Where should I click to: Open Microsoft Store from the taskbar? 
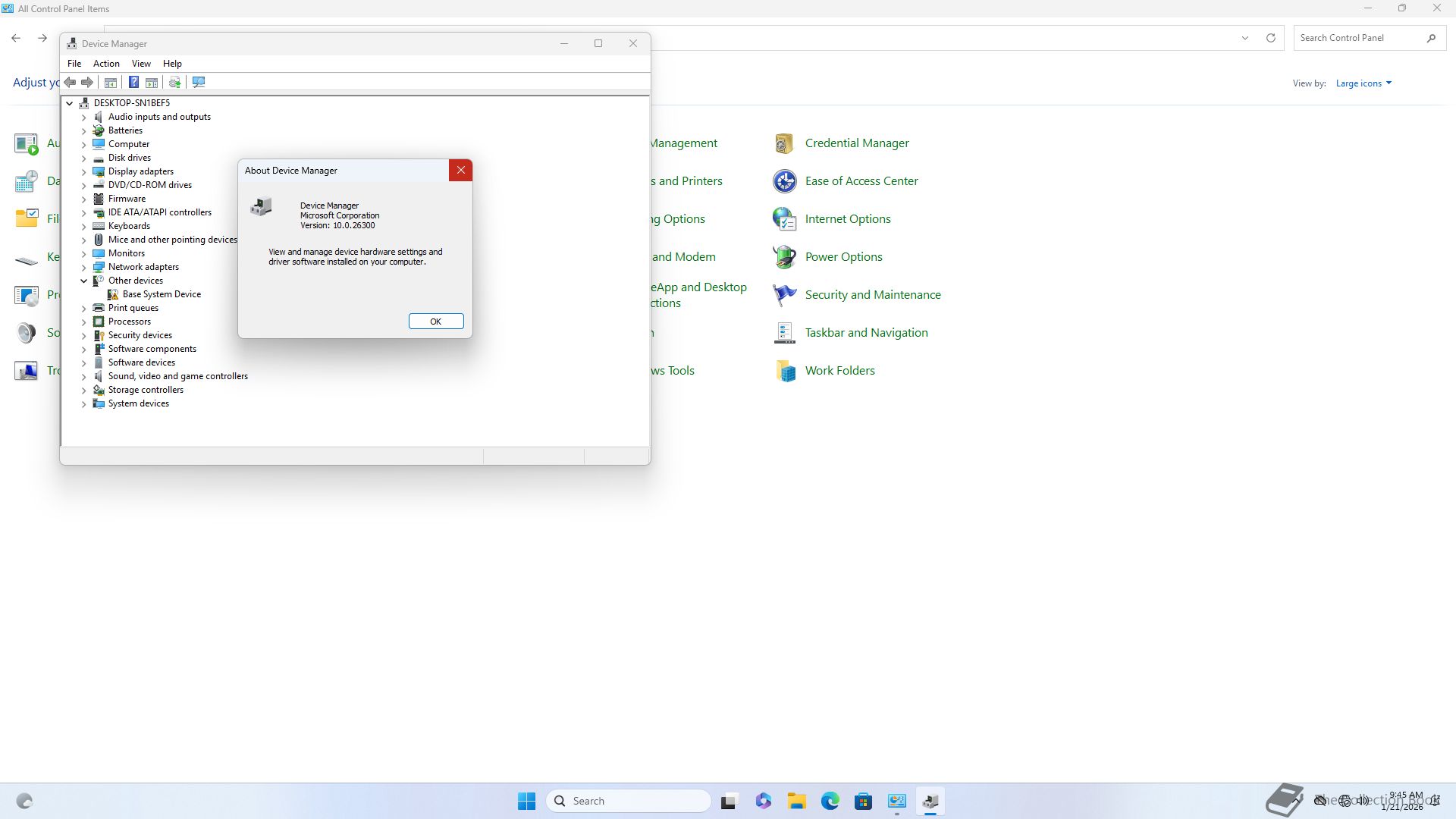coord(863,801)
